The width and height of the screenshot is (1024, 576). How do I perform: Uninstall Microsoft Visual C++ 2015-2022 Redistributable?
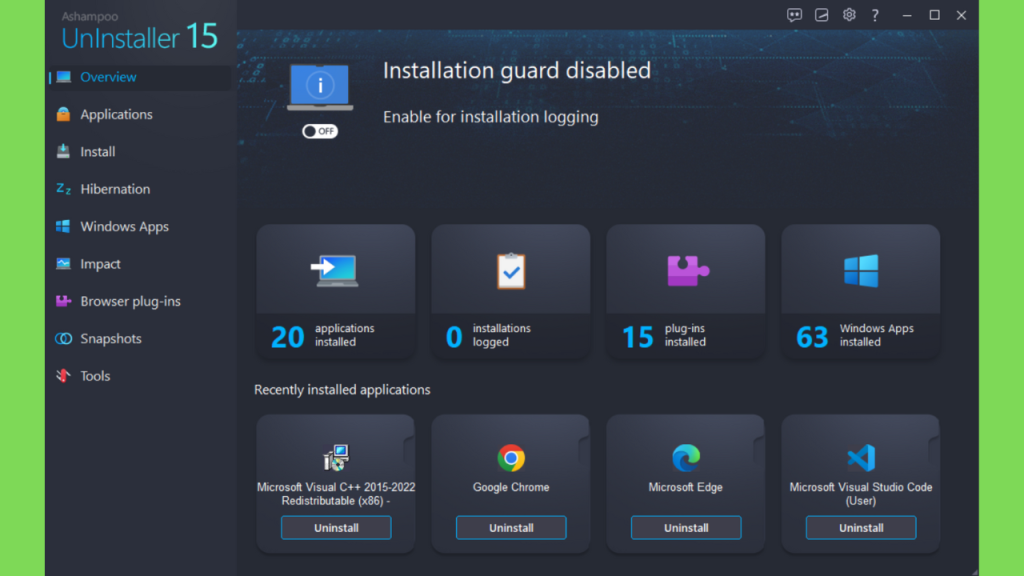tap(336, 528)
